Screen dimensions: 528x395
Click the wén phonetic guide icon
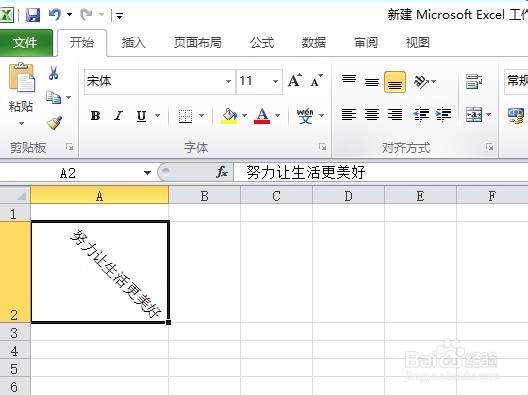[x=305, y=116]
